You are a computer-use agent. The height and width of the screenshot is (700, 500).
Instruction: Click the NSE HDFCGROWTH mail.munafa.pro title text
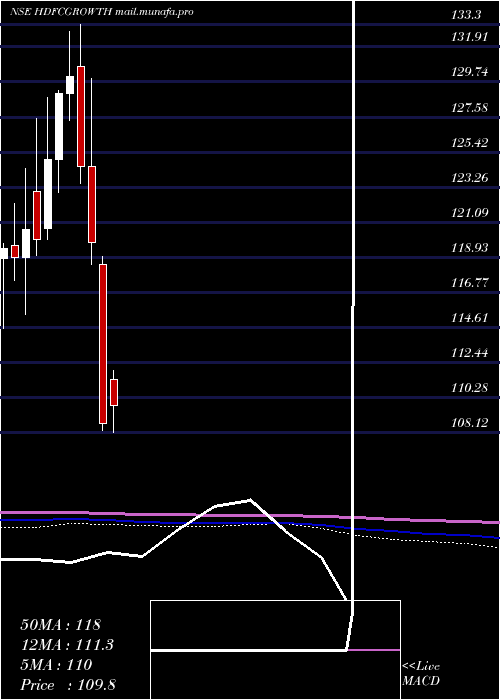102,12
